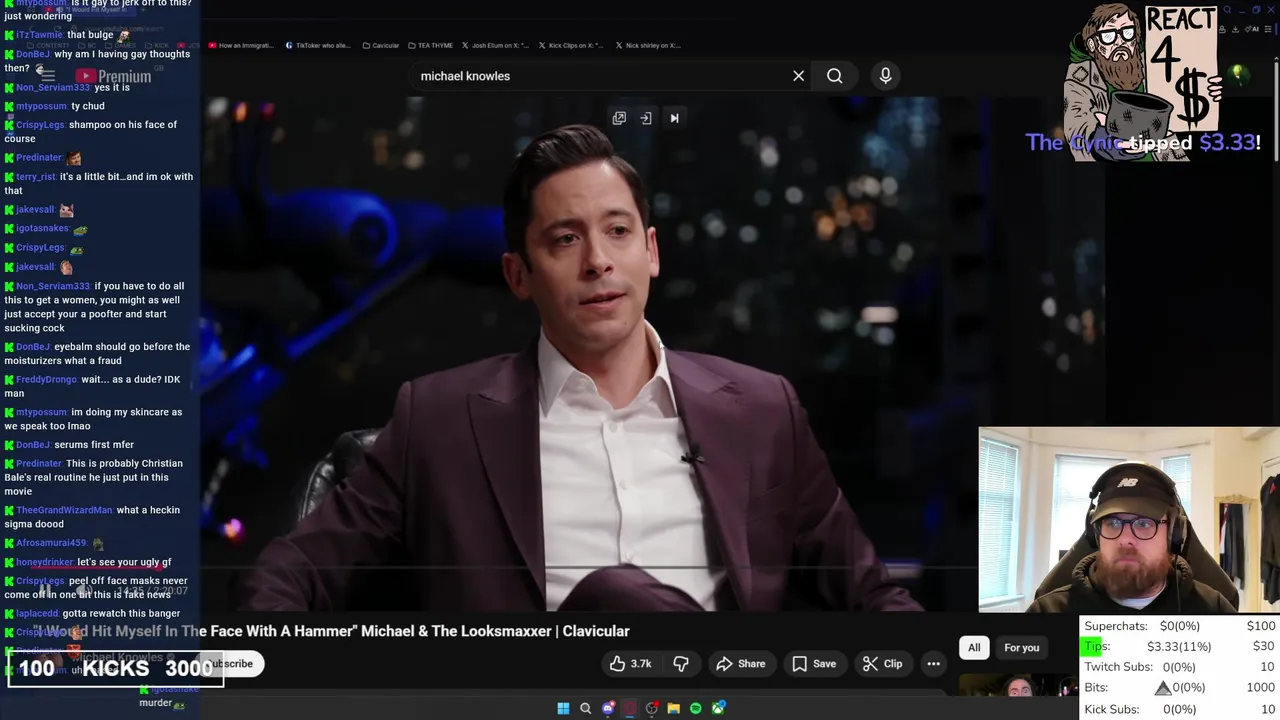Open Windows Start menu
Screen dimensions: 1280x720
tap(563, 708)
